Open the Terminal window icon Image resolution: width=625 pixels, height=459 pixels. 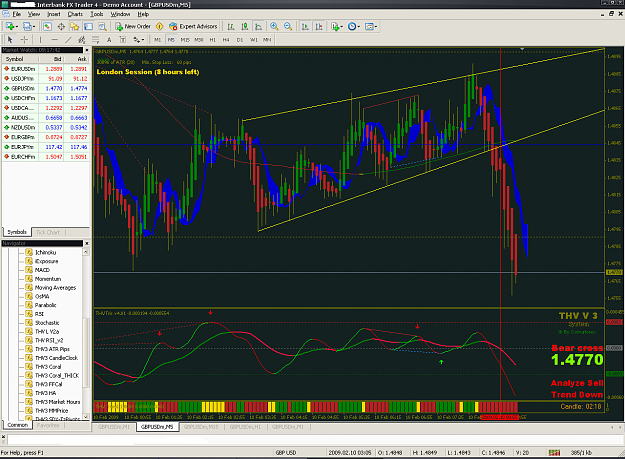tap(88, 27)
